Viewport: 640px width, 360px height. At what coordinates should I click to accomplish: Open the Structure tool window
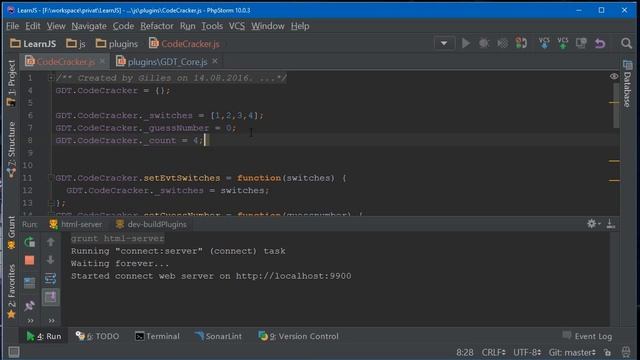[x=11, y=149]
